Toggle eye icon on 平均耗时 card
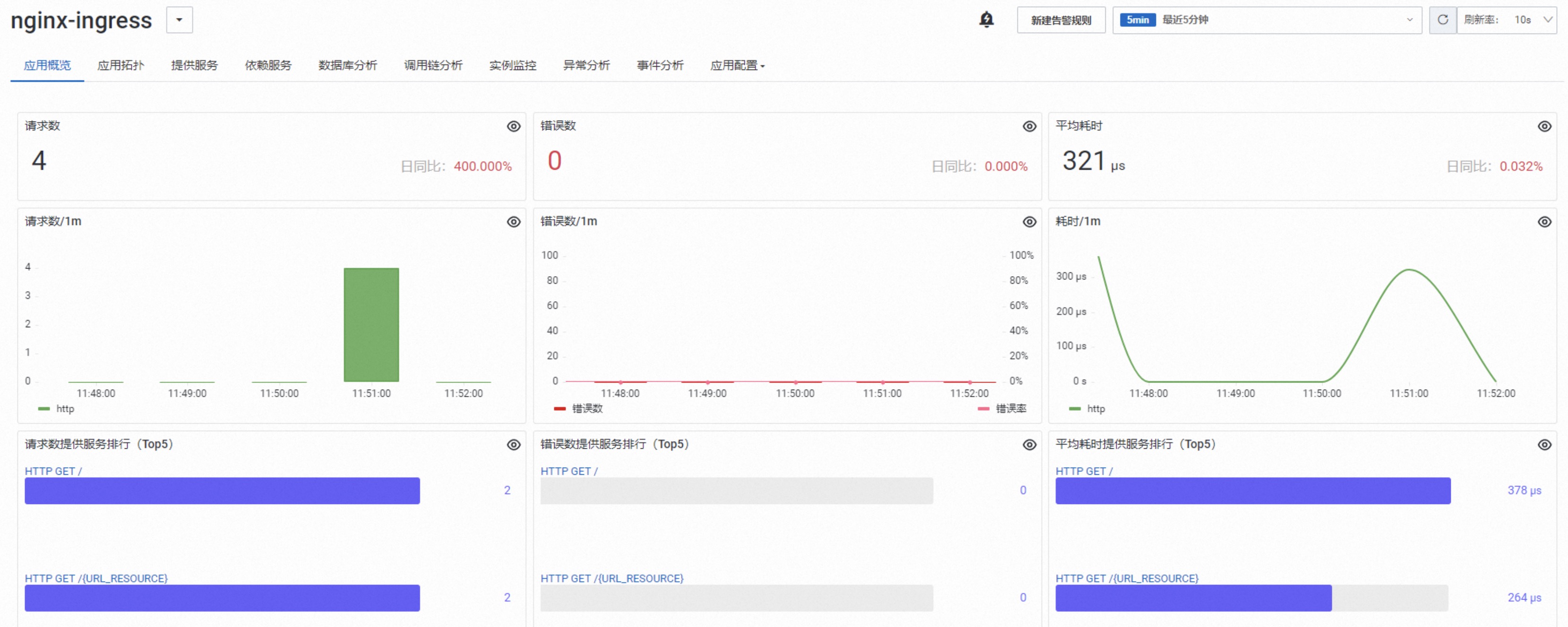1568x627 pixels. click(x=1544, y=126)
